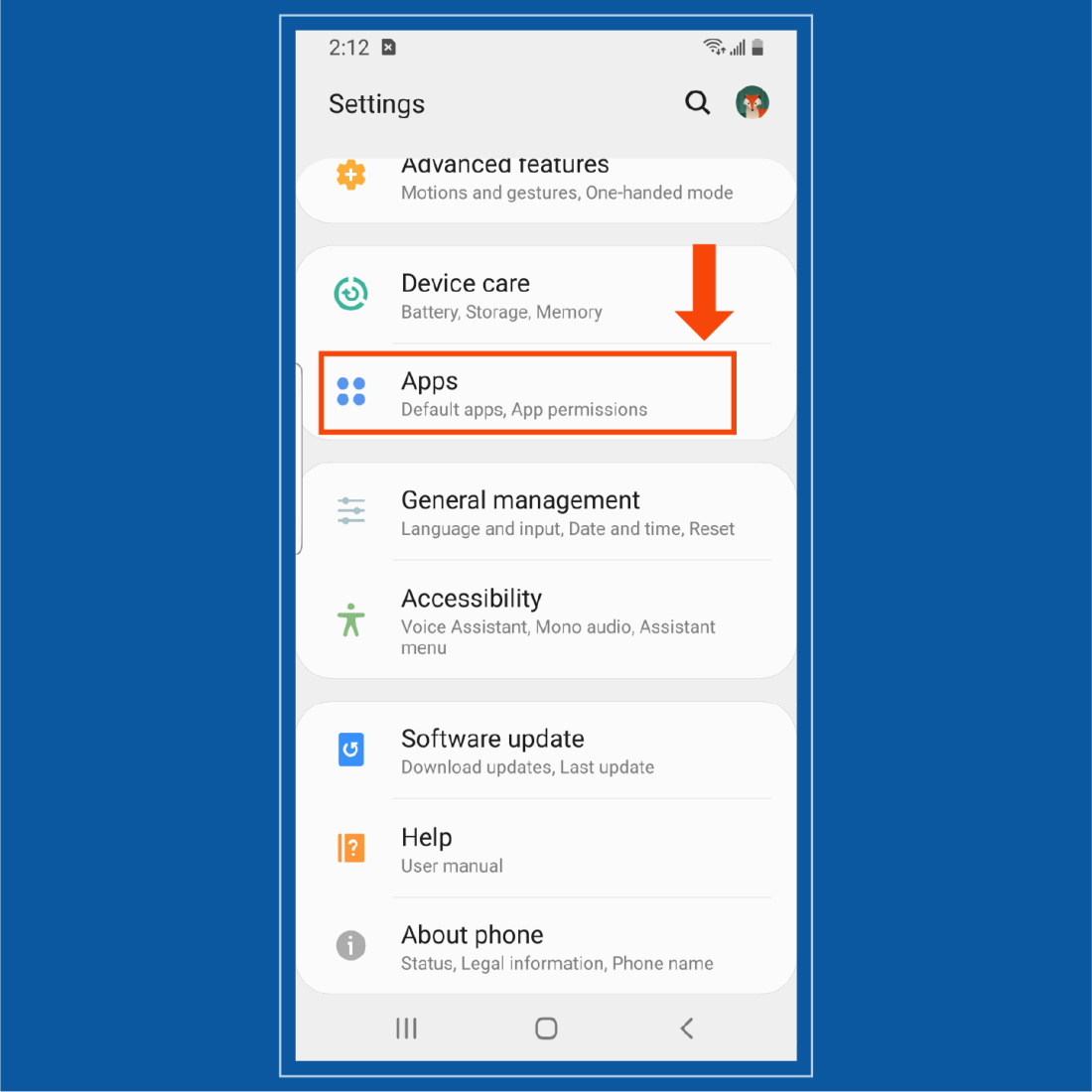The height and width of the screenshot is (1092, 1092).
Task: Select the Advanced features gear icon
Action: 350,175
